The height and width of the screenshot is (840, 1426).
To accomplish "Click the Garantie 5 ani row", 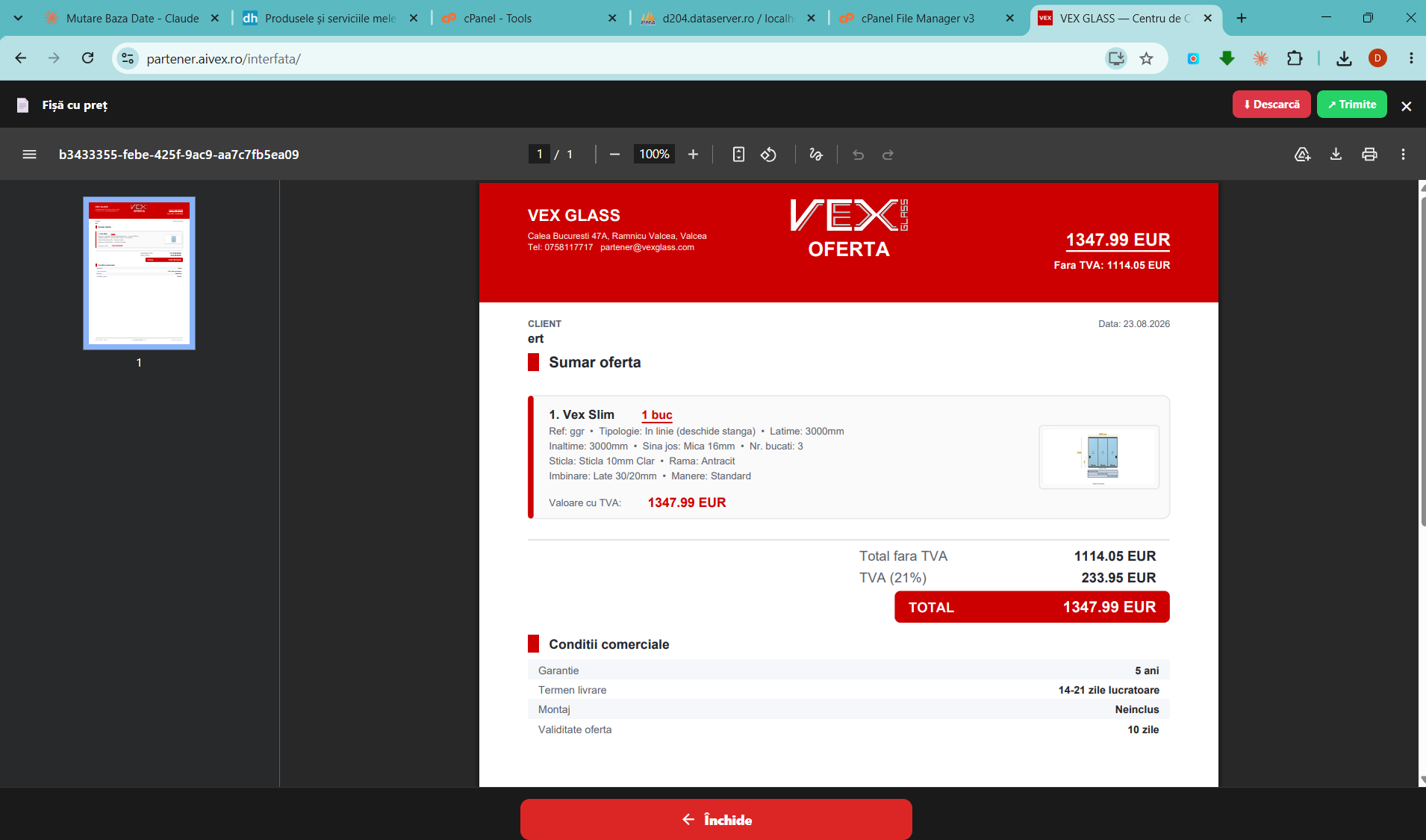I will 848,671.
